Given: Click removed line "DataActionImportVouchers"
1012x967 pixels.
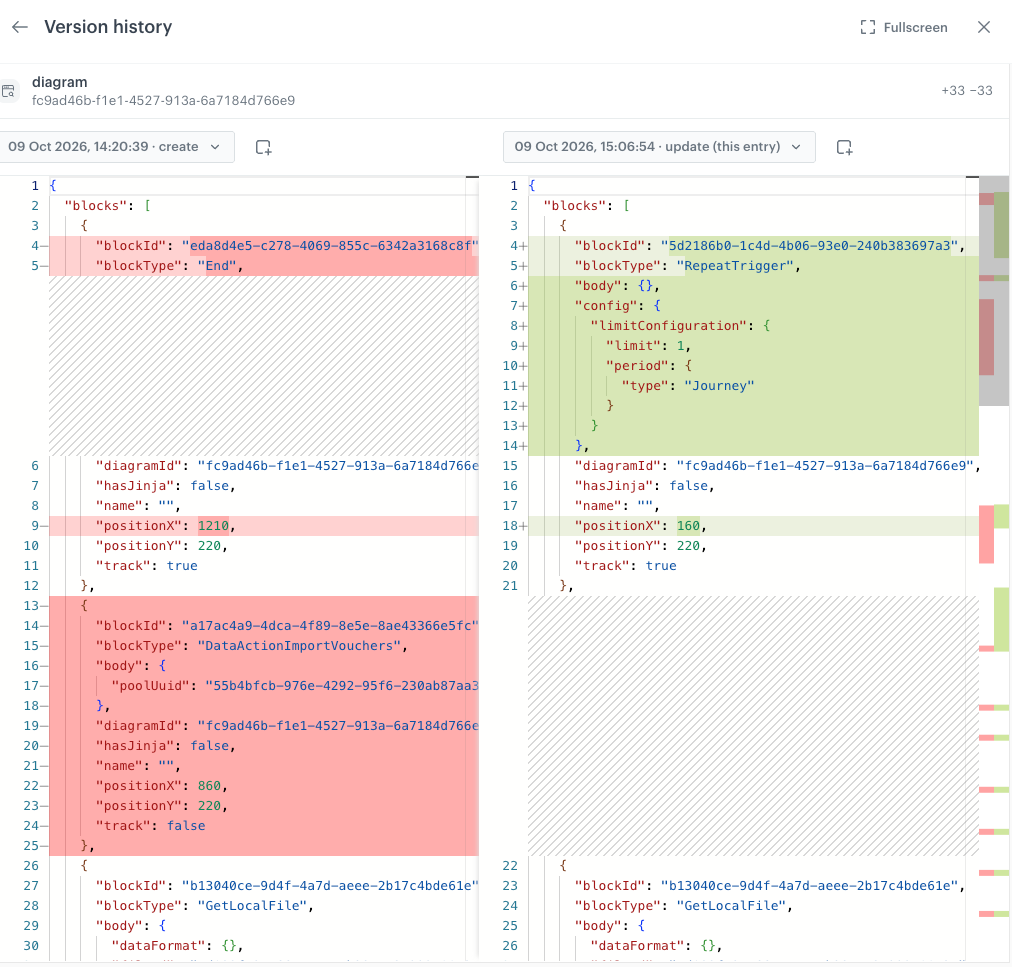Looking at the screenshot, I should click(252, 646).
